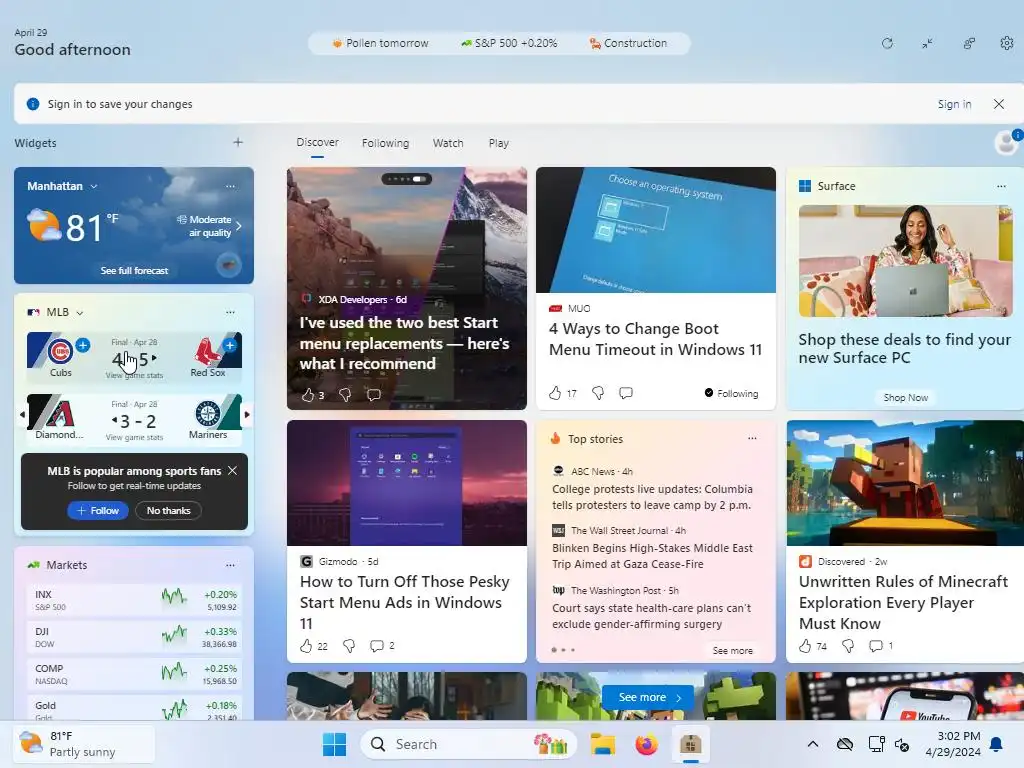Open MLB widget more options
This screenshot has width=1024, height=768.
(x=231, y=312)
